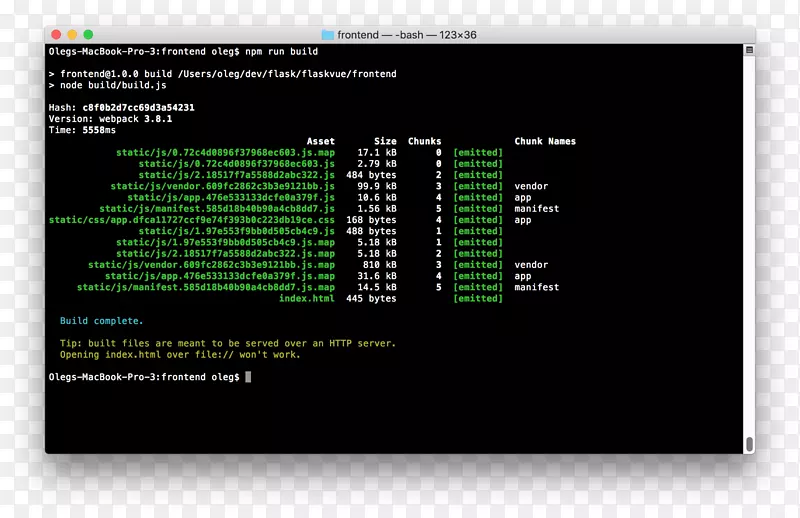This screenshot has width=800, height=518.
Task: Click the 'Asset' column header
Action: pyautogui.click(x=320, y=141)
